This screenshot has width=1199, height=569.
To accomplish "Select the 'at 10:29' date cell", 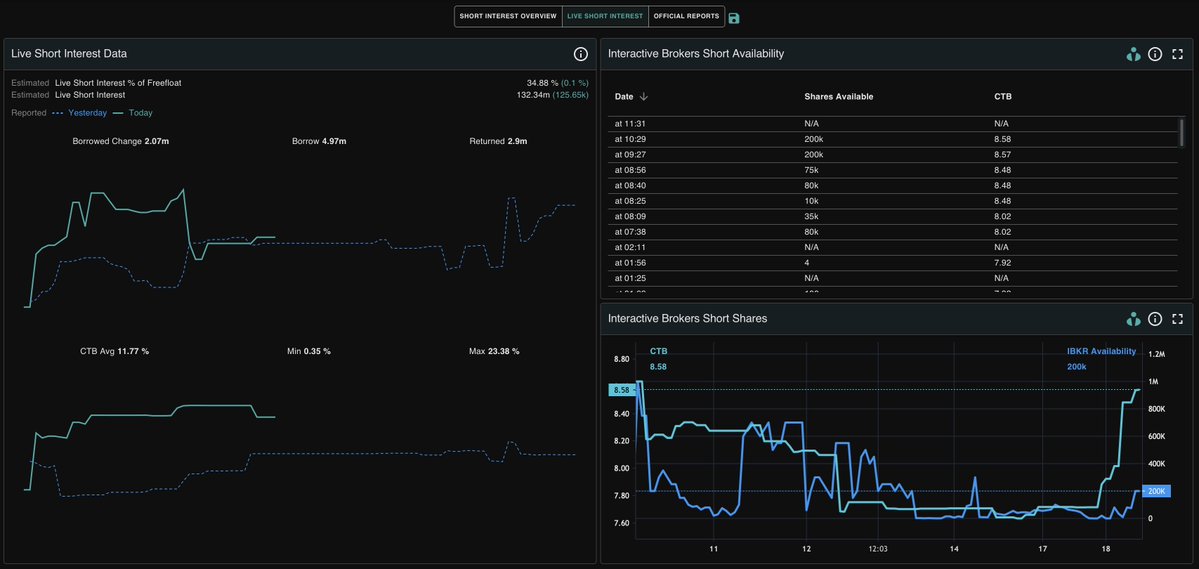I will pos(630,139).
